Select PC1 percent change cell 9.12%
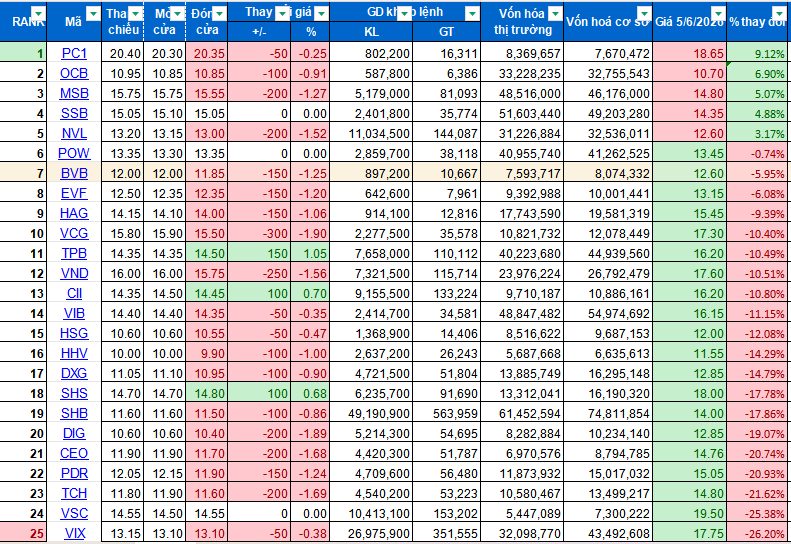The height and width of the screenshot is (544, 791). [x=759, y=52]
